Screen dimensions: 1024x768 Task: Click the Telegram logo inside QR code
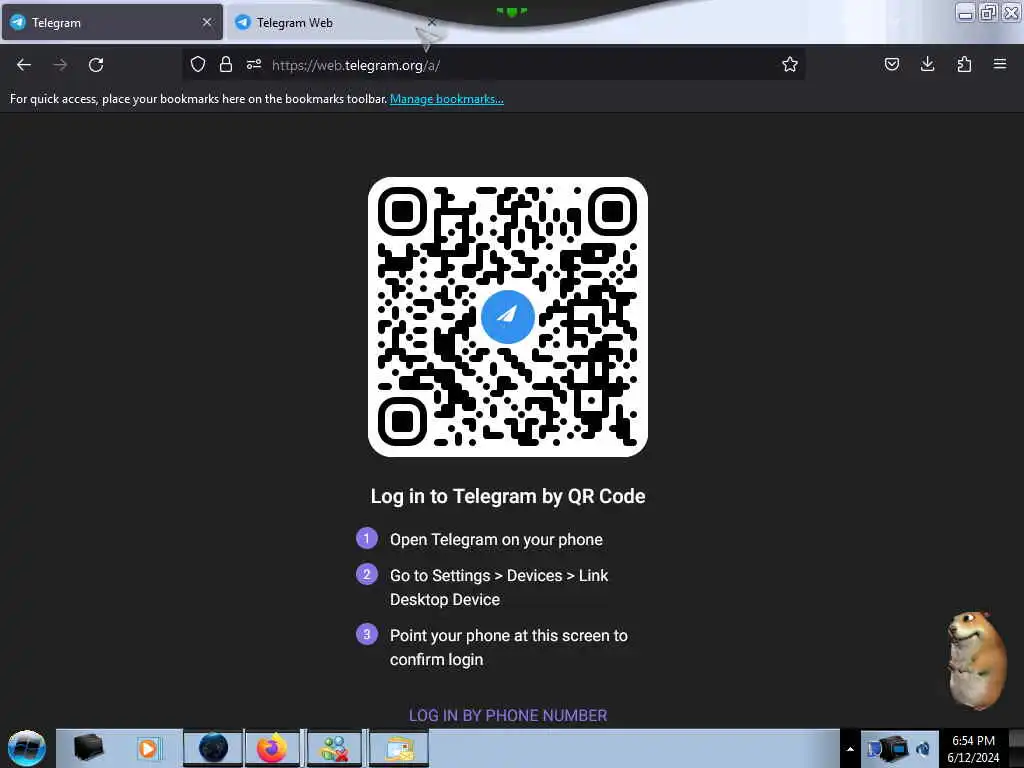coord(507,317)
